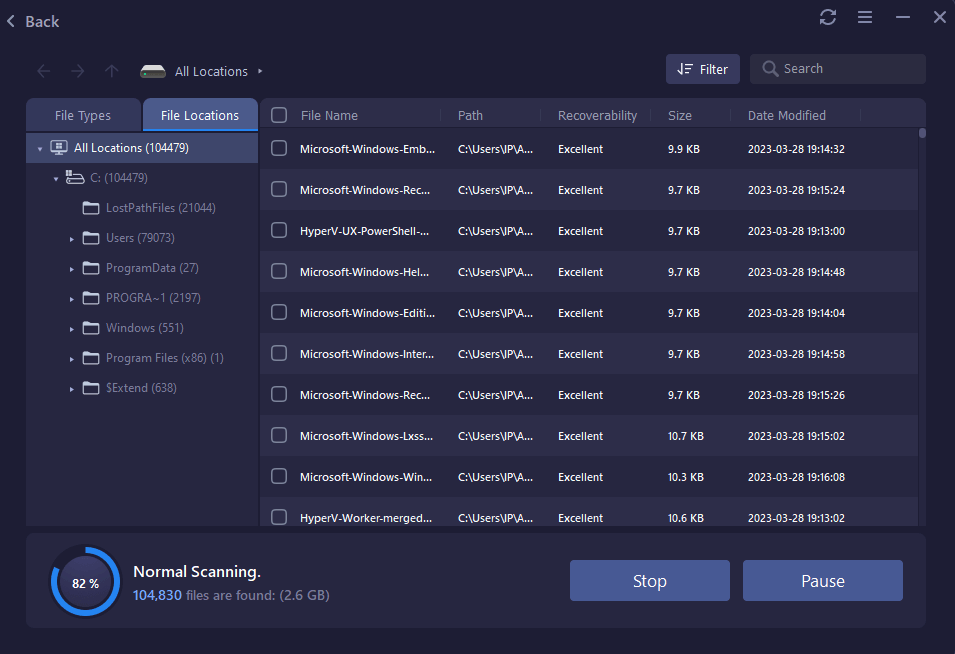Click the drive icon beside All Locations
955x654 pixels.
153,71
